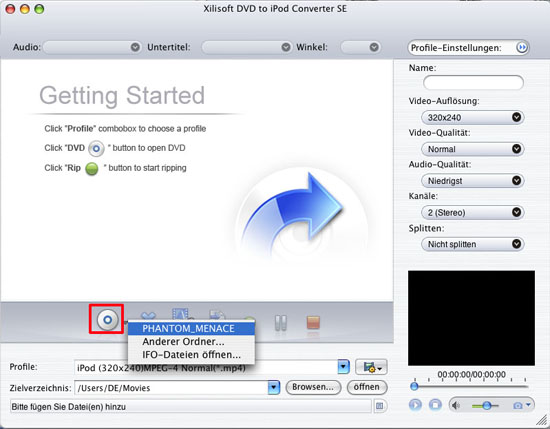Click the red Stop ripping toolbar button
The height and width of the screenshot is (429, 550).
coord(313,322)
